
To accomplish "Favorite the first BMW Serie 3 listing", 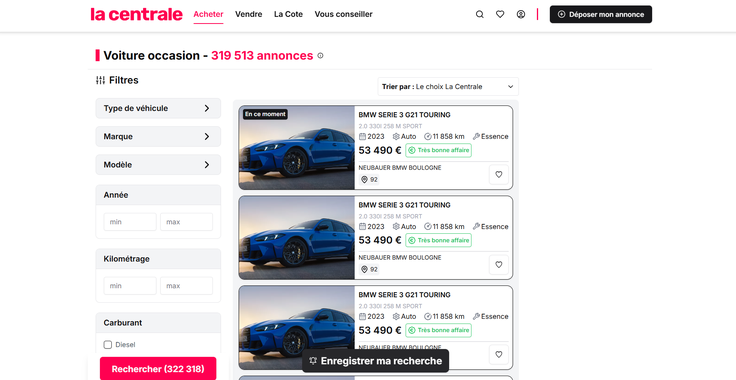I will point(498,175).
